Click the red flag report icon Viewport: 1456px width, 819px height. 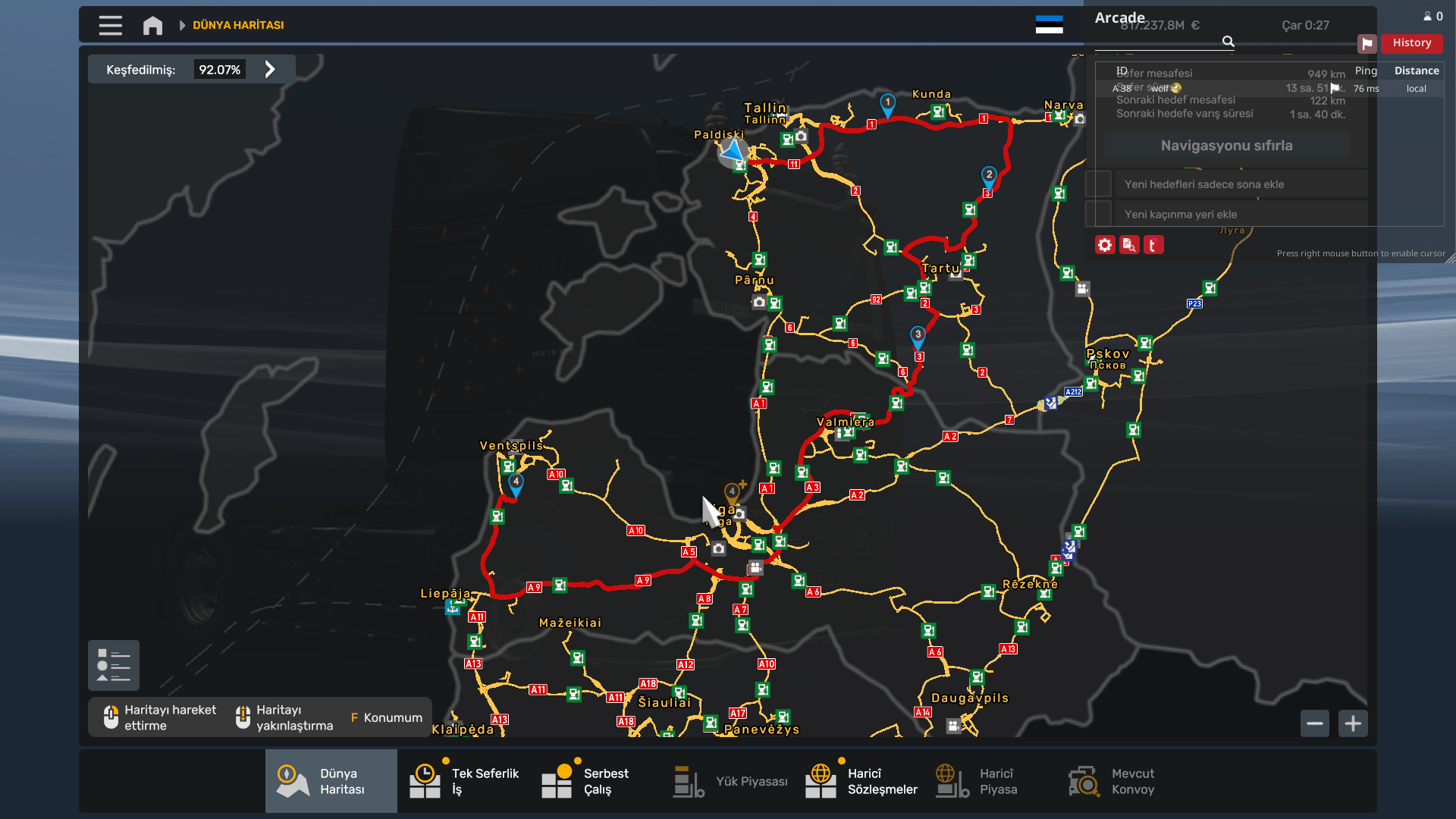pyautogui.click(x=1367, y=43)
